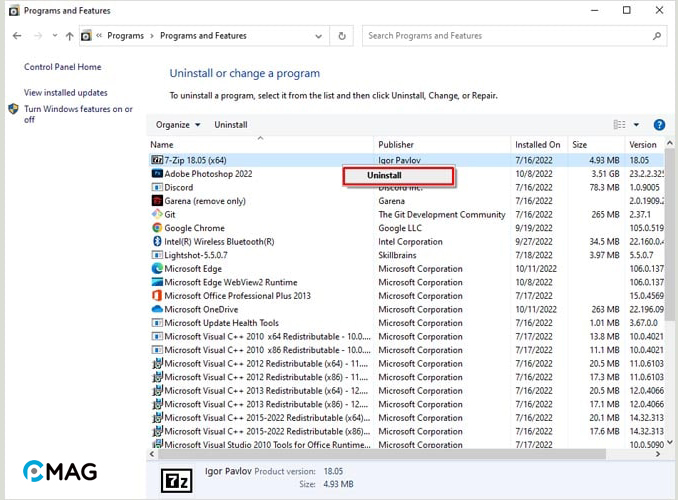The image size is (678, 500).
Task: Open recent locations dropdown arrow
Action: (55, 36)
